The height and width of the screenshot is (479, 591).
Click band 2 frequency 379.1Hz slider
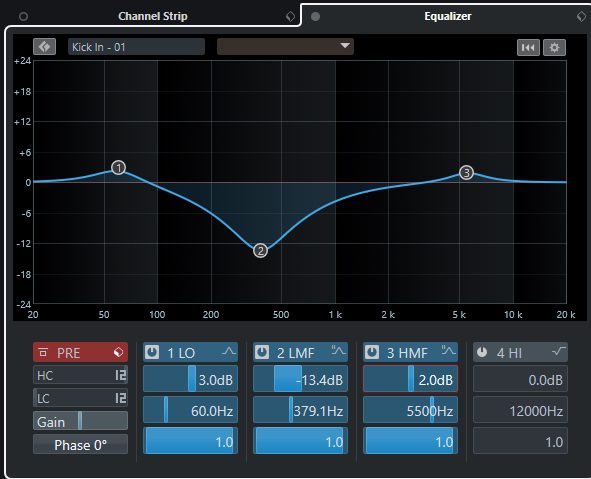tap(300, 410)
